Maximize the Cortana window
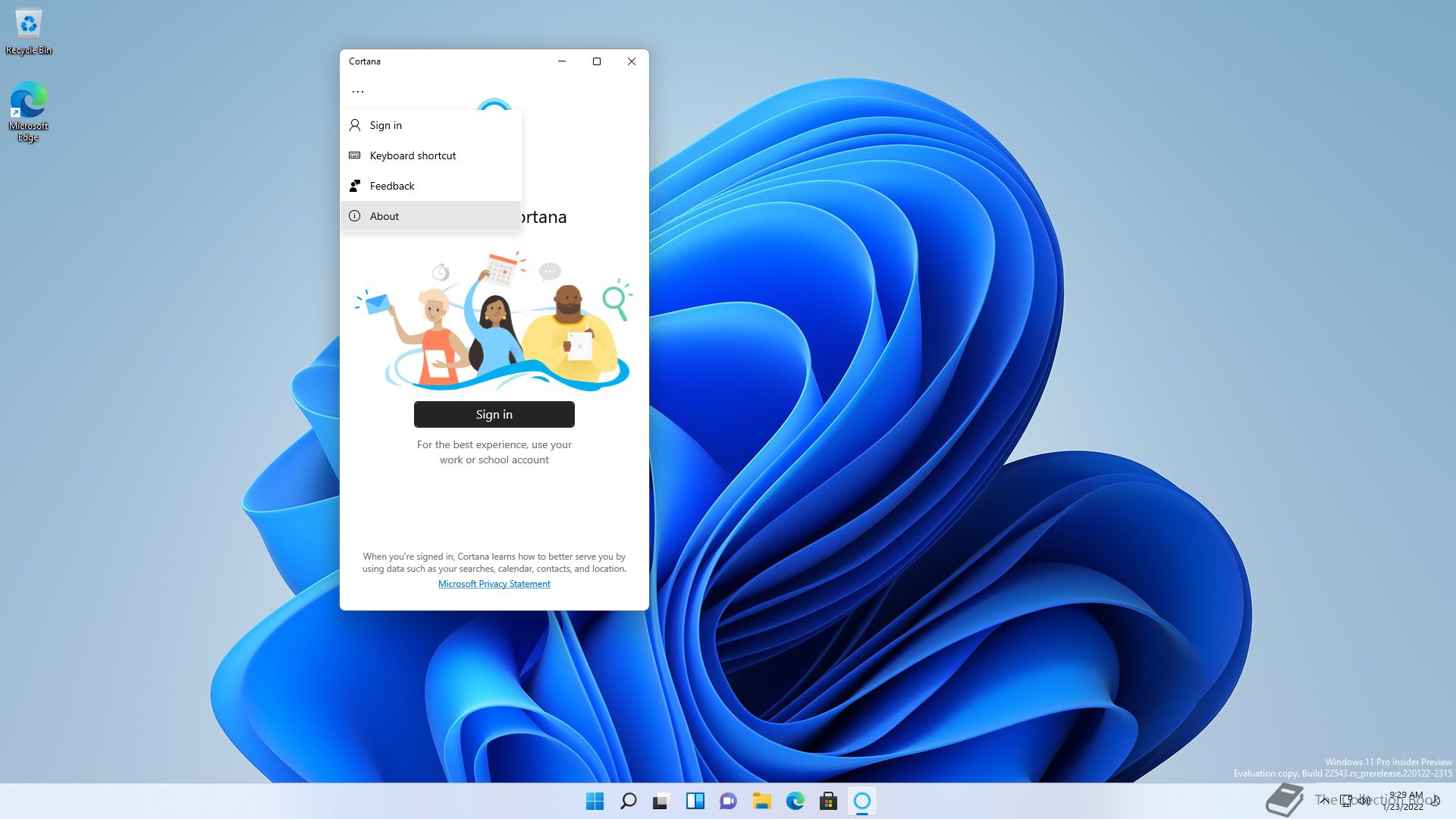The width and height of the screenshot is (1456, 819). tap(597, 61)
